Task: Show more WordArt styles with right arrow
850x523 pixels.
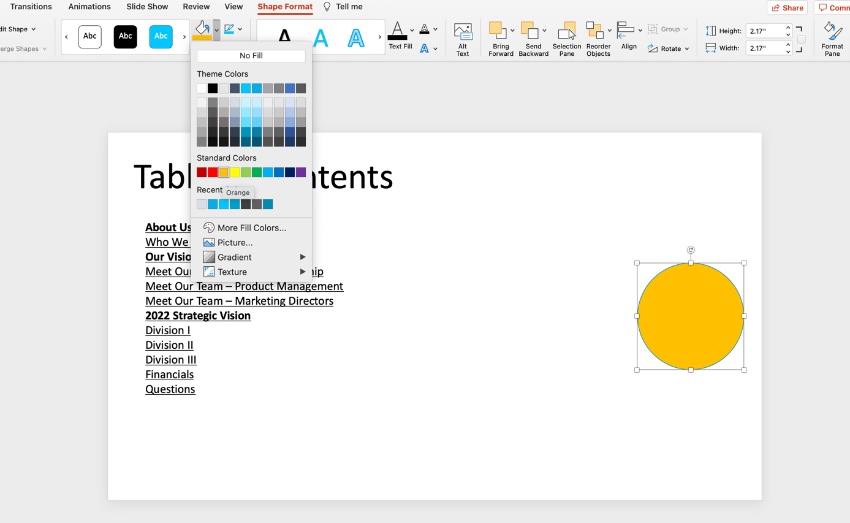Action: 379,37
